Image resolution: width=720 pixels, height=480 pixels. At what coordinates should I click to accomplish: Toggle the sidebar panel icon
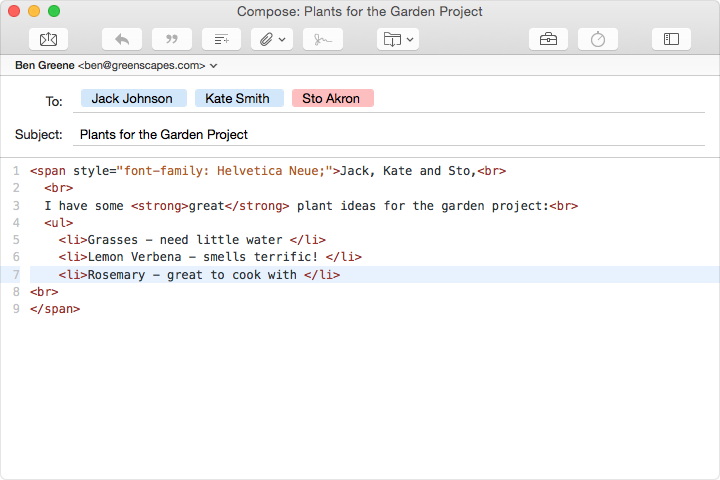pos(671,39)
